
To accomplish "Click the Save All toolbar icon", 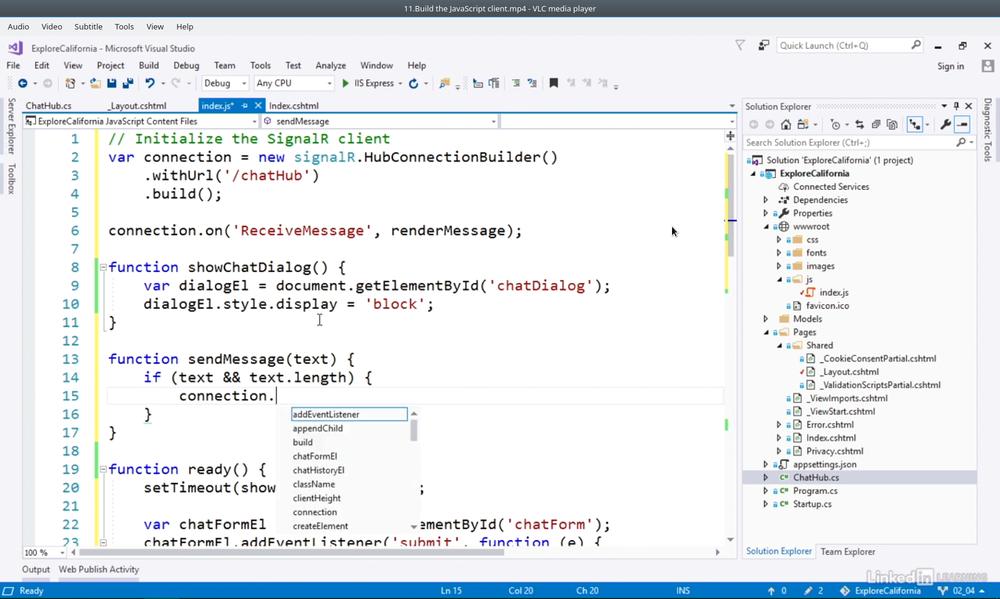I will click(x=128, y=84).
